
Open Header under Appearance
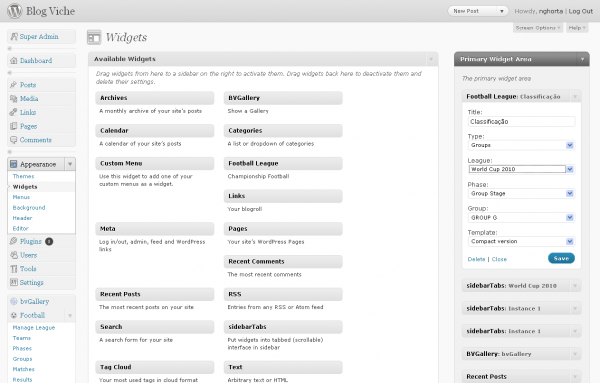click(x=22, y=218)
